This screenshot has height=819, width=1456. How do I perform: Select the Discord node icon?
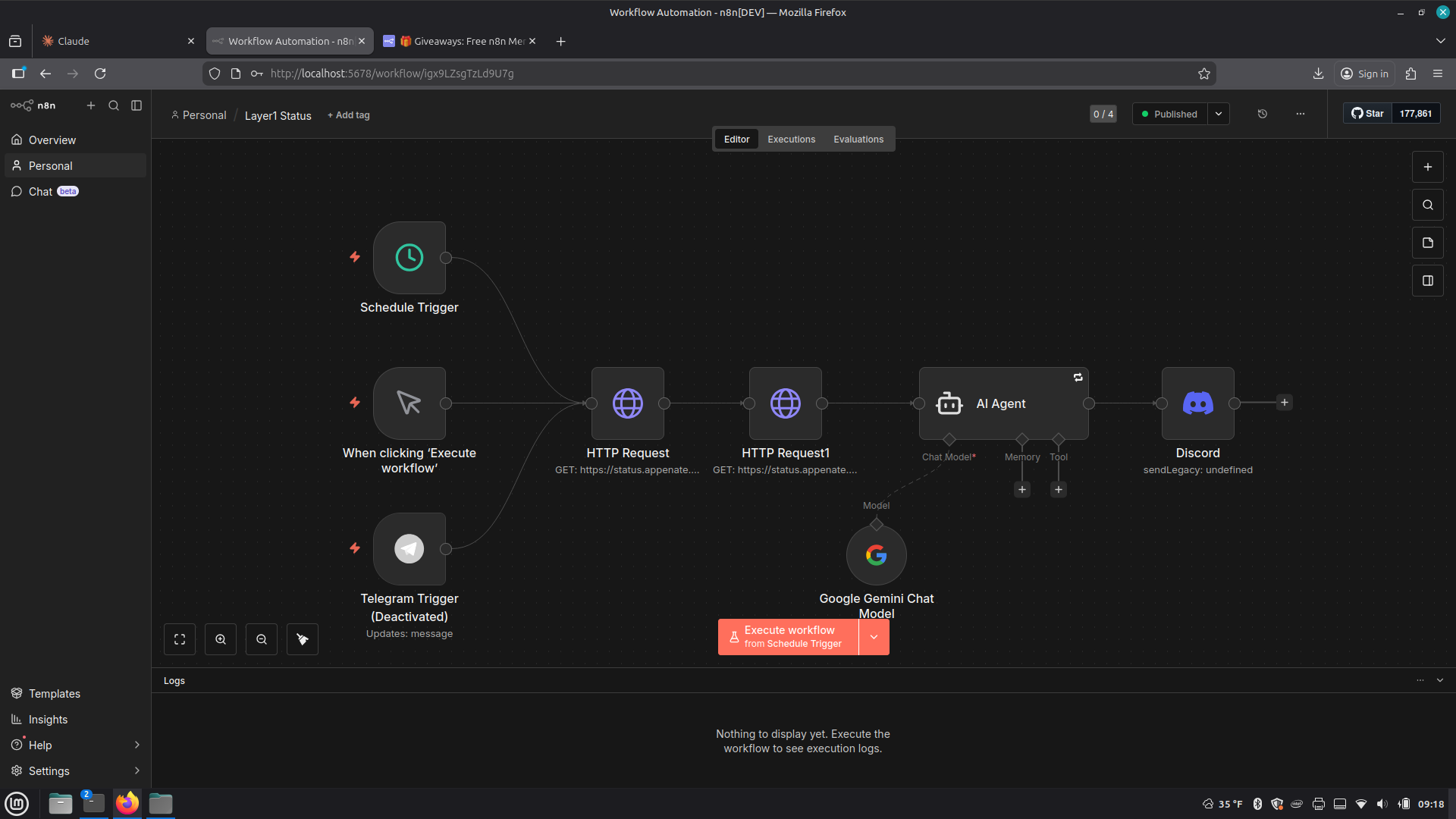pos(1197,403)
